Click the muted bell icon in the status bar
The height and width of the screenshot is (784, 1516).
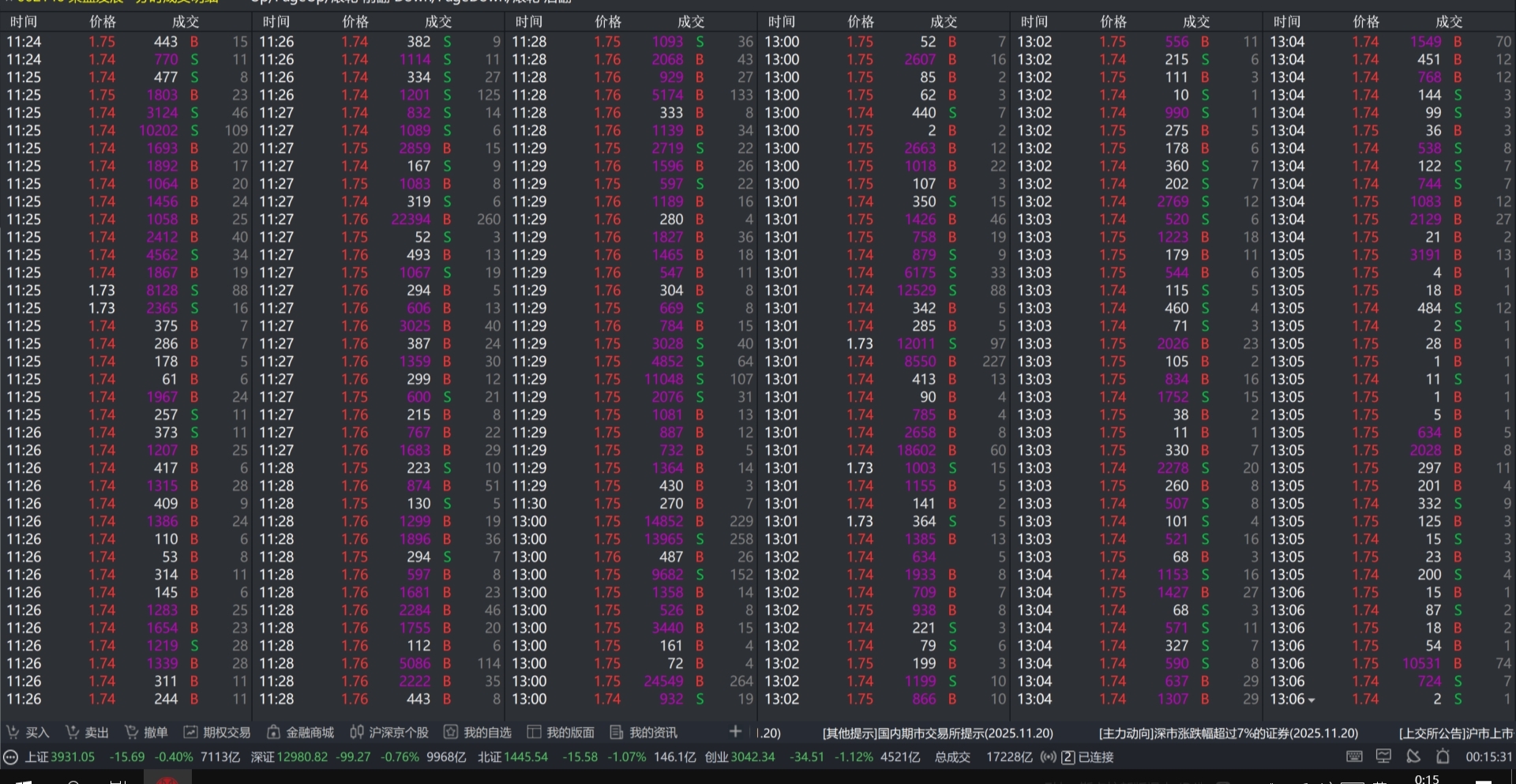tap(1413, 756)
